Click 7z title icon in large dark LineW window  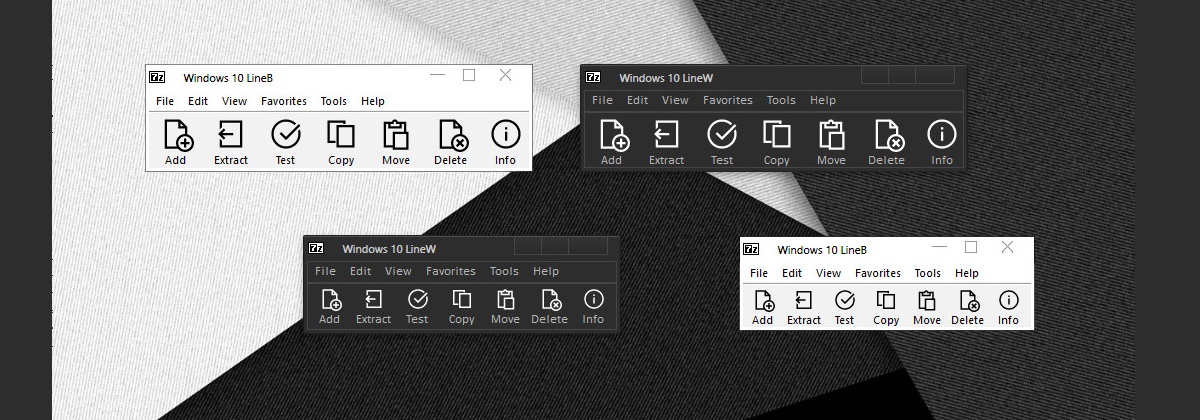coord(594,77)
